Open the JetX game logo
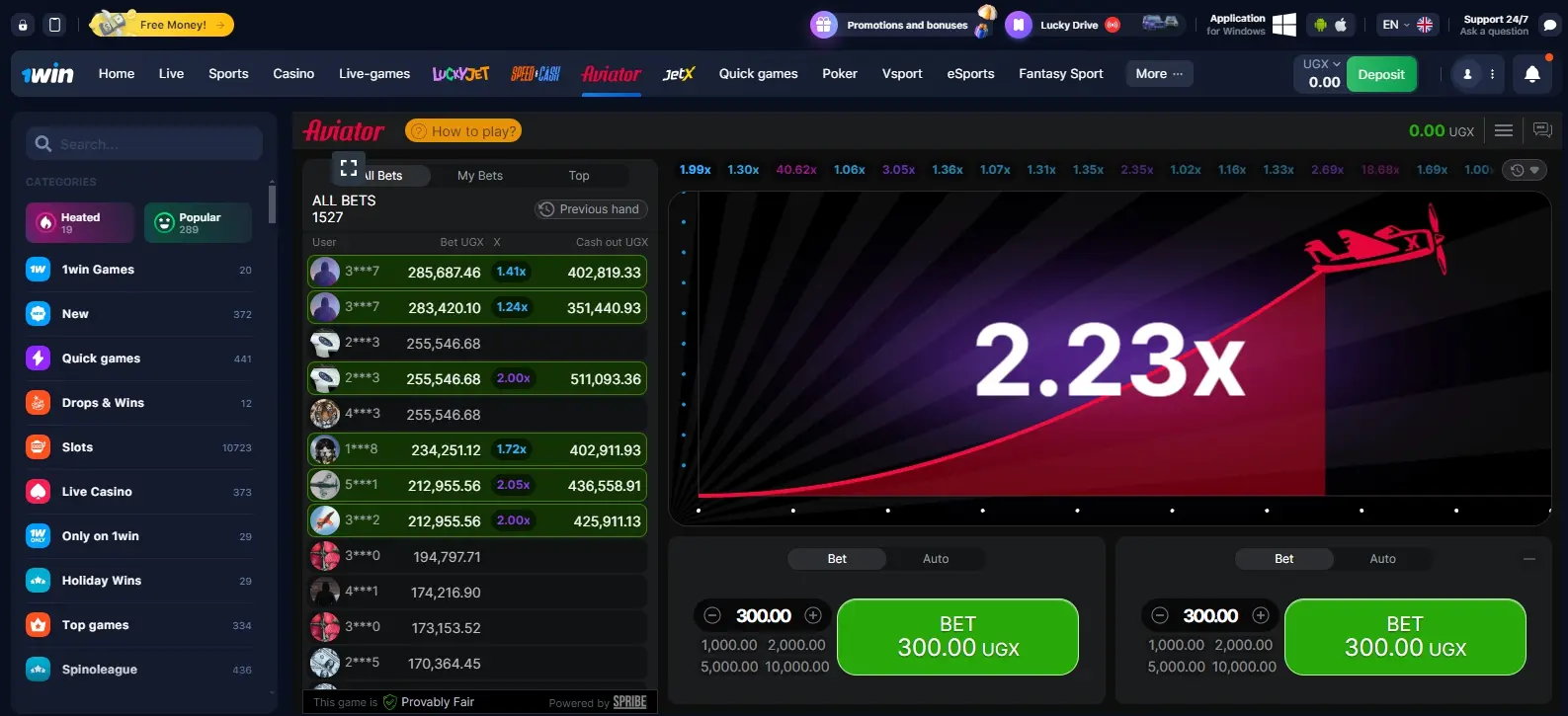Screen dimensions: 1568x716 click(x=679, y=74)
